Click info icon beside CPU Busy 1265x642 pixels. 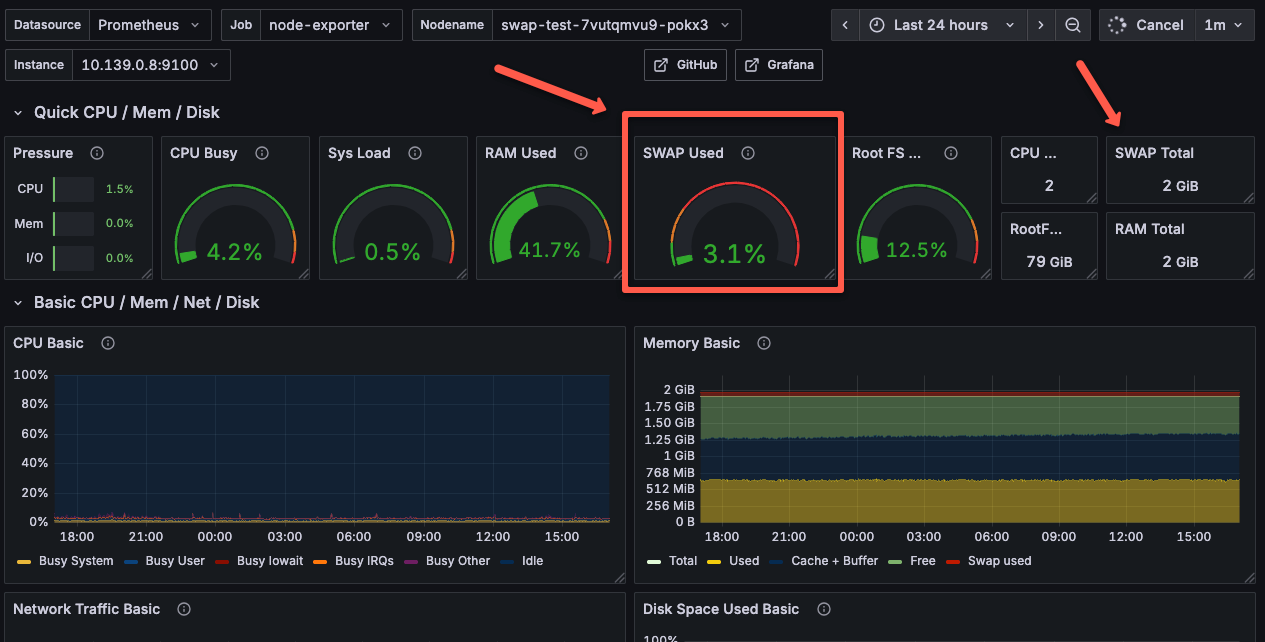pyautogui.click(x=262, y=153)
